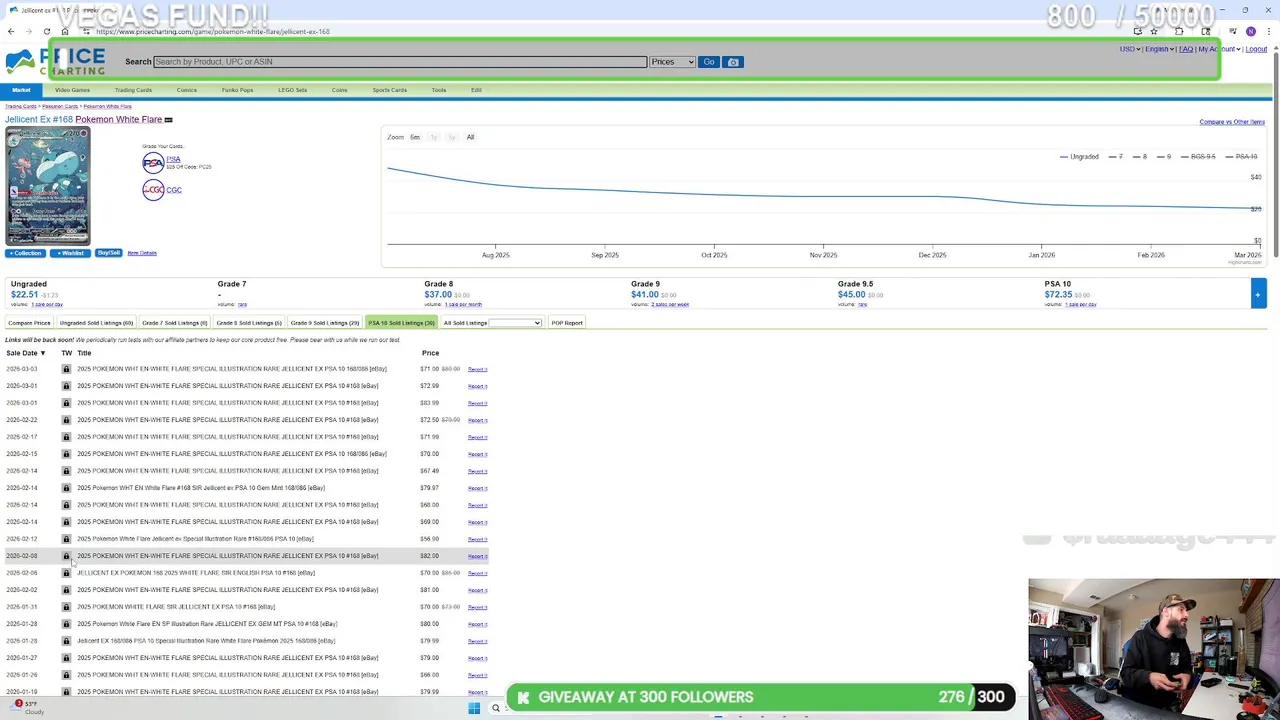
Task: Click Report it on the $83.99 sale
Action: tap(477, 403)
